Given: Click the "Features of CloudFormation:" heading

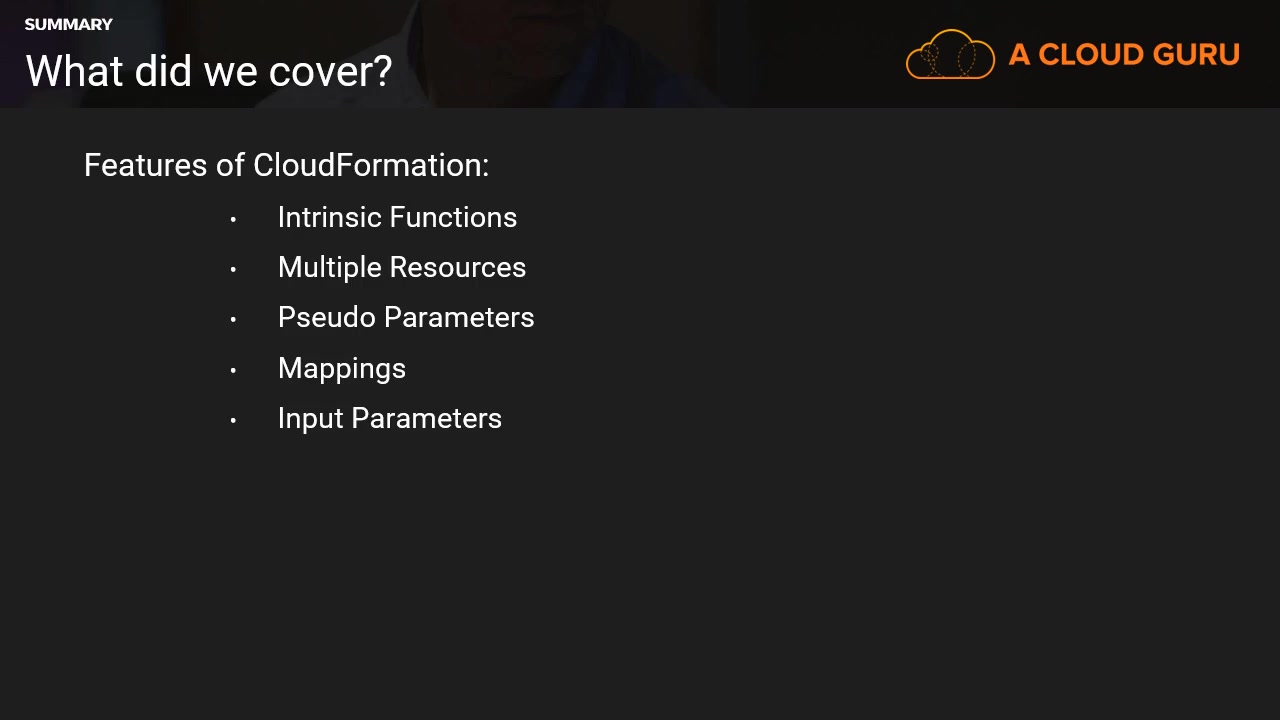Looking at the screenshot, I should point(286,165).
